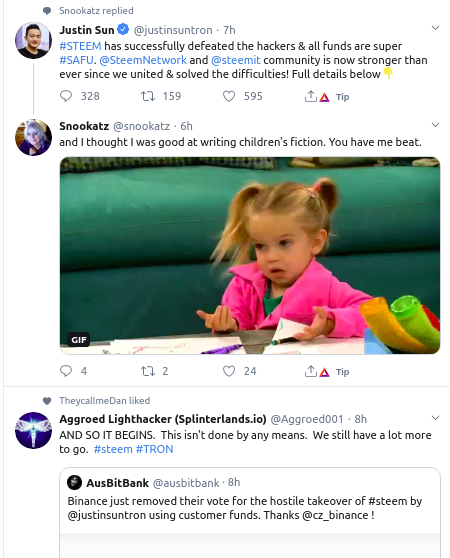Reply to Snookatz's tweet with 4 replies

tap(66, 371)
